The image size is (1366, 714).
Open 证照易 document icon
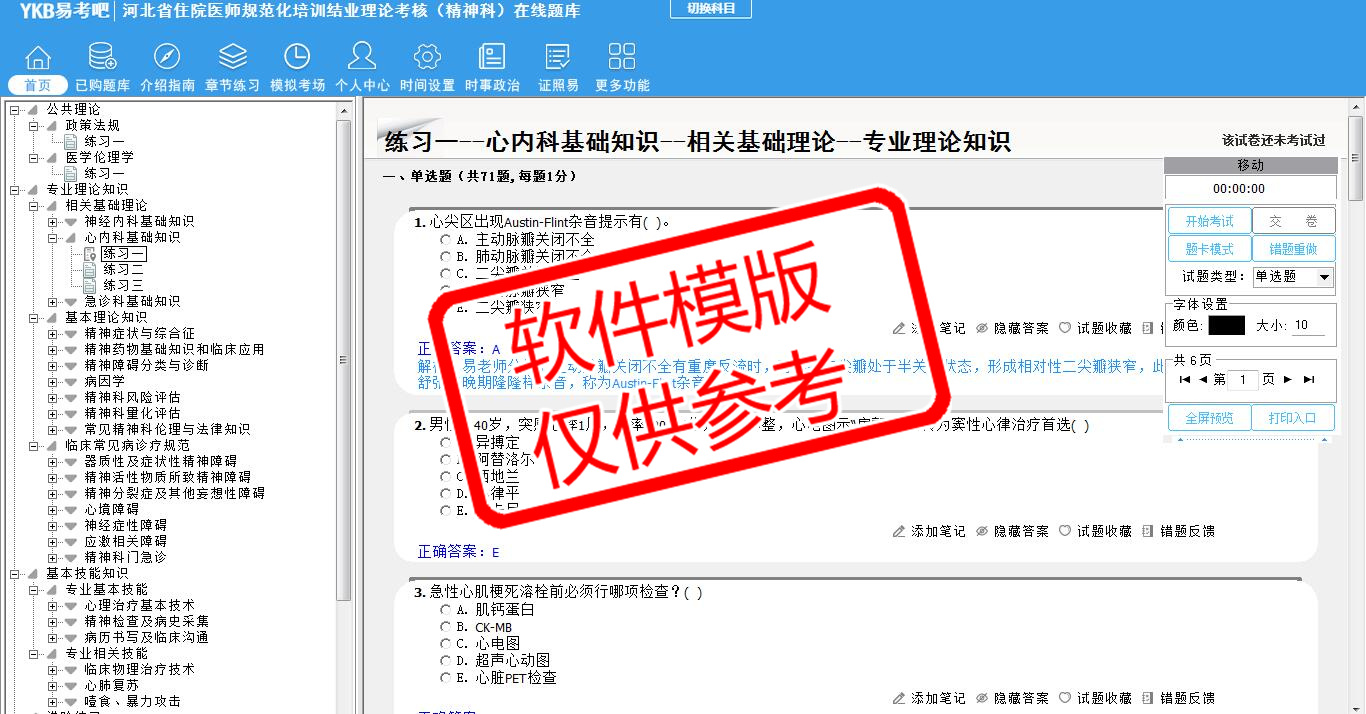pos(558,57)
